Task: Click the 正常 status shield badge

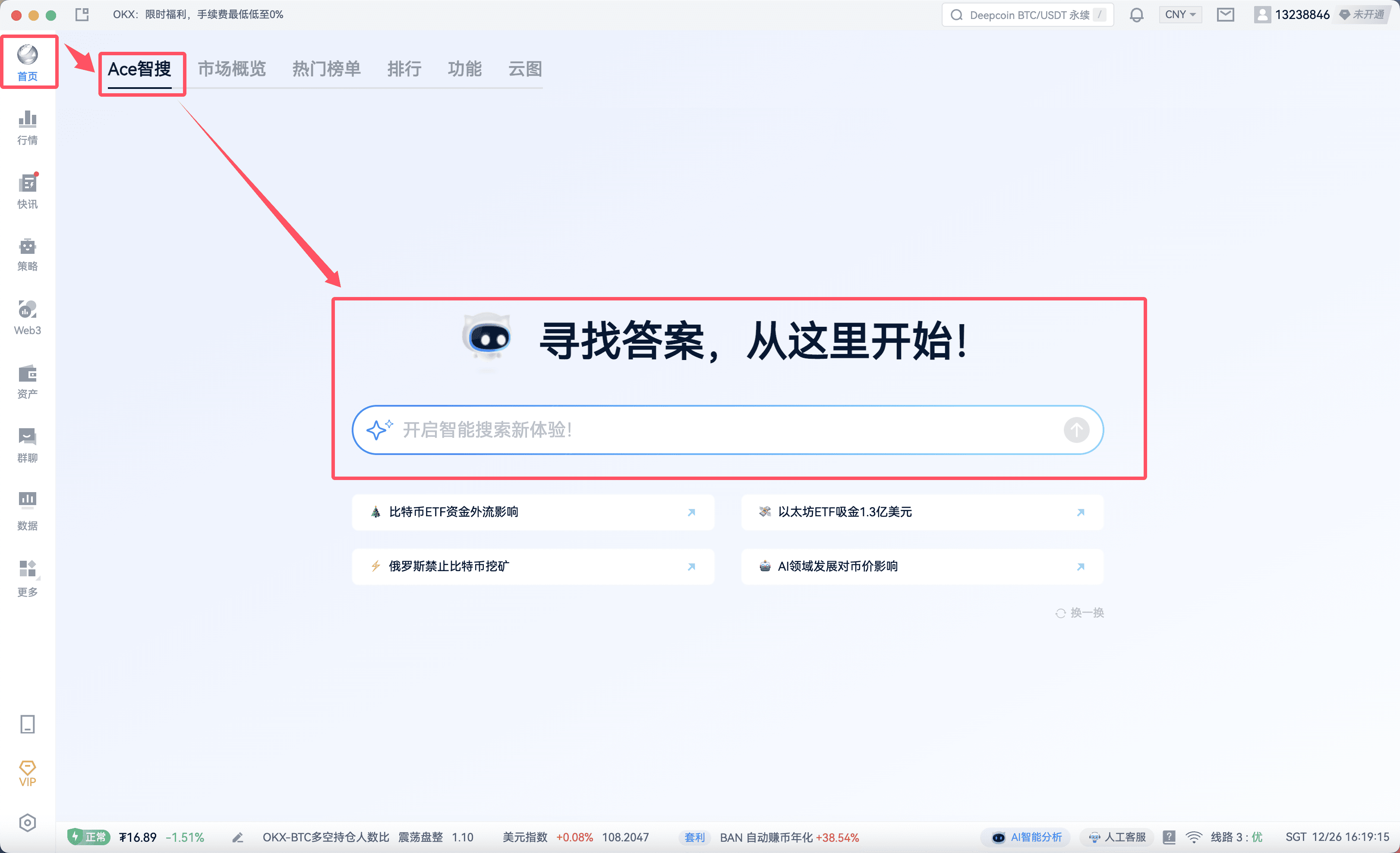Action: pos(88,837)
